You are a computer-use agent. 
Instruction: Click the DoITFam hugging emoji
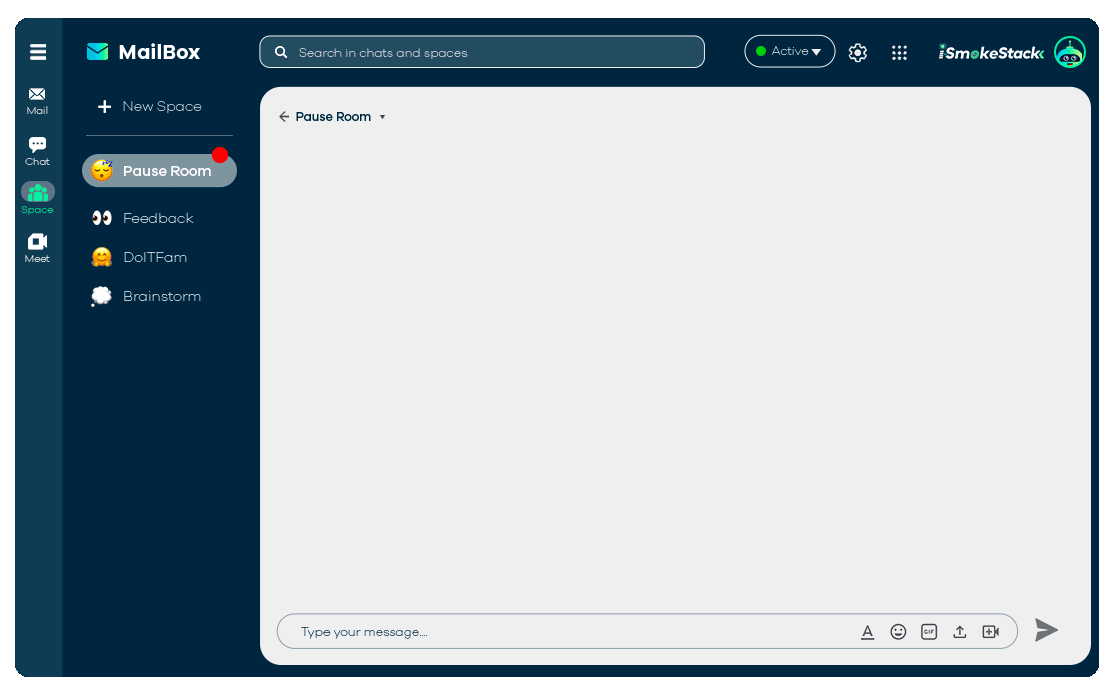(102, 257)
